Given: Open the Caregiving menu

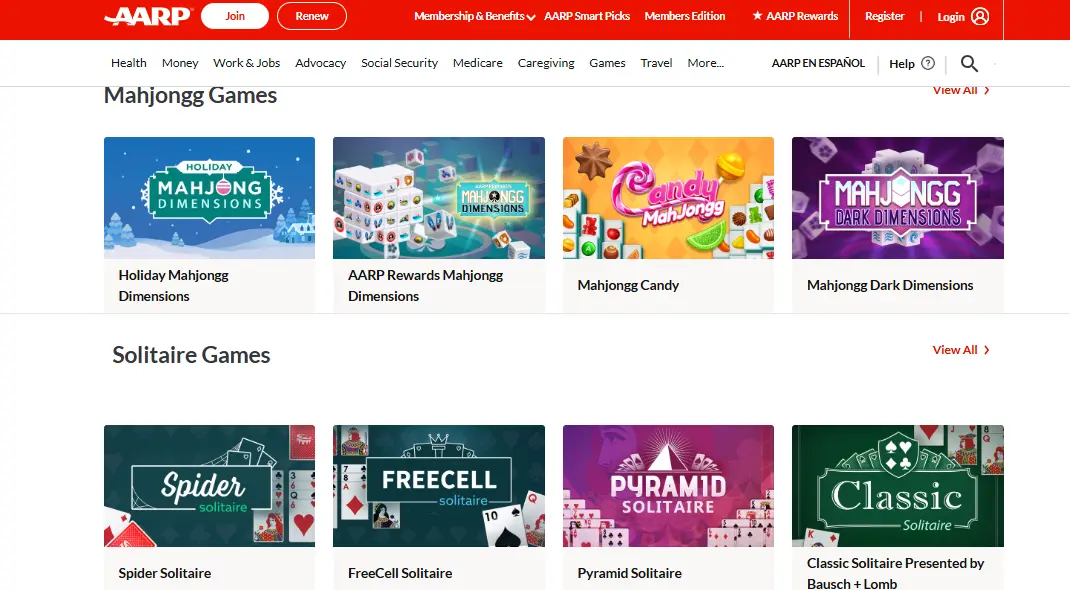Looking at the screenshot, I should point(546,63).
